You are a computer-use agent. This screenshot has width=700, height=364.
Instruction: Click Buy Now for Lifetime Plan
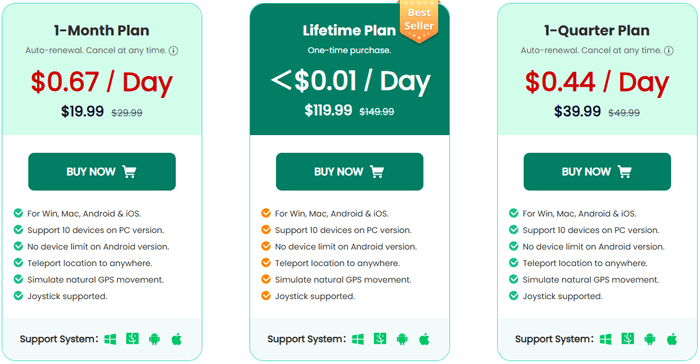pyautogui.click(x=350, y=172)
